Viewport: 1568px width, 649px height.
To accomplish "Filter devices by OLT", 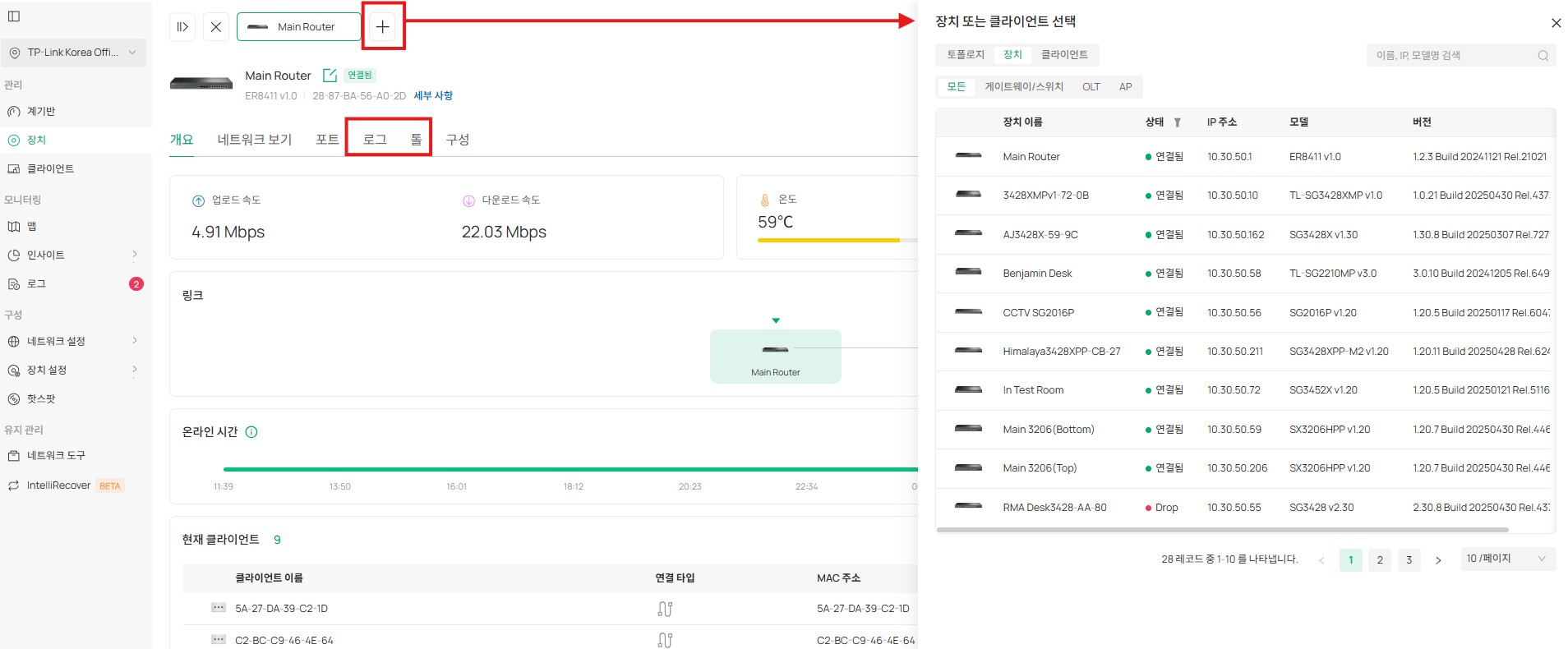I will click(x=1091, y=87).
